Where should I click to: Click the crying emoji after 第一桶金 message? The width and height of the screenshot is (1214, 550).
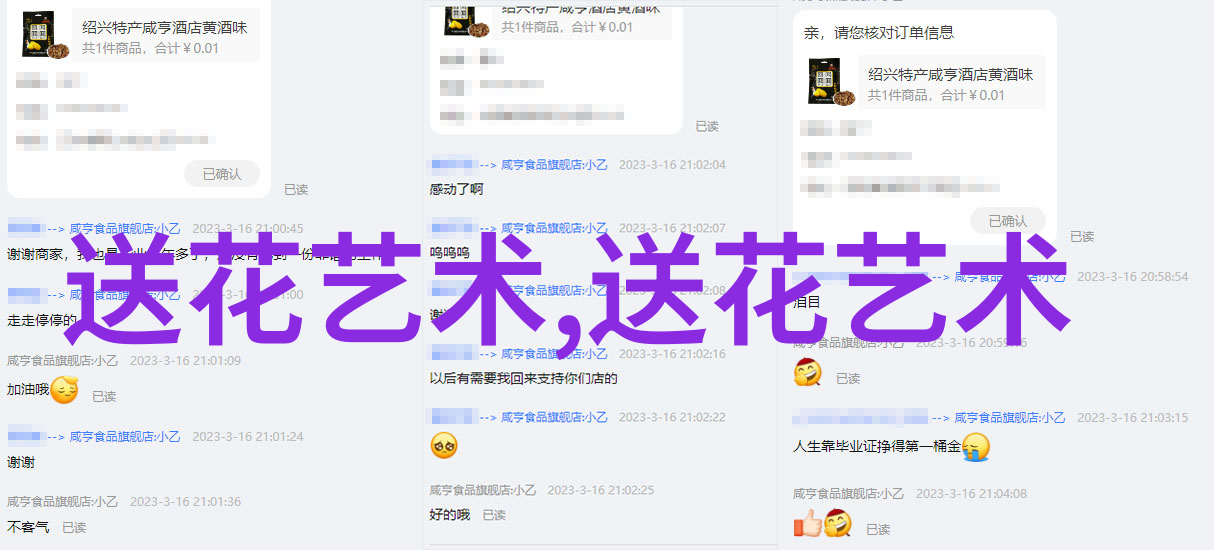(x=976, y=447)
